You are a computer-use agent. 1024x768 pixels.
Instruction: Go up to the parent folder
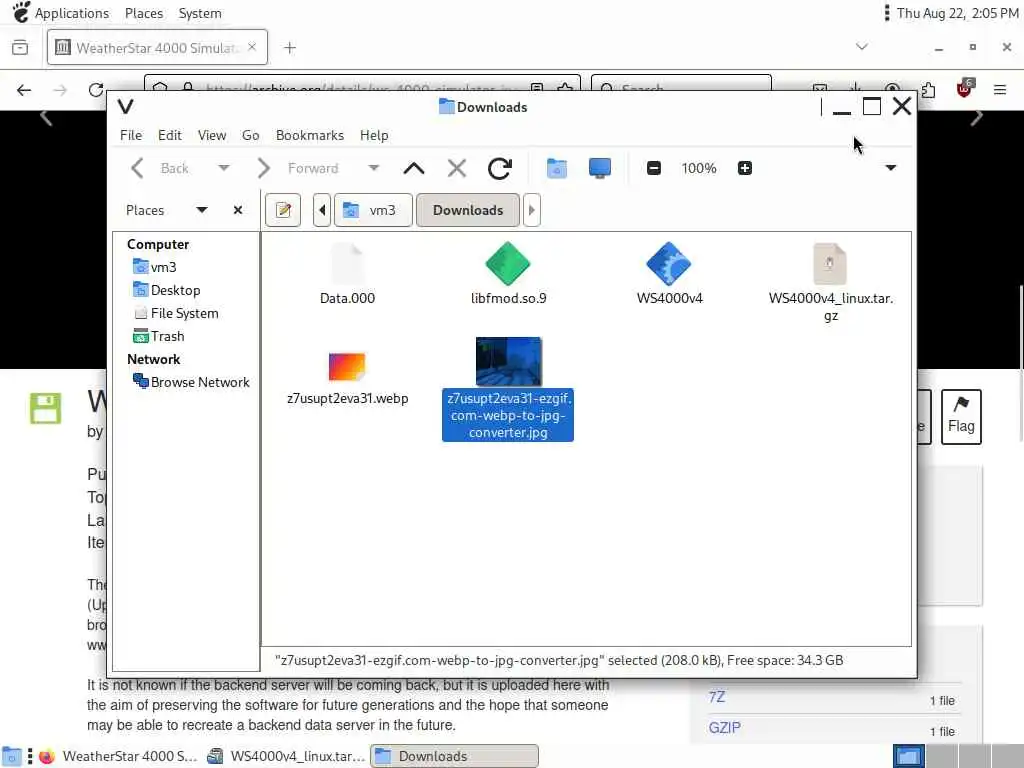coord(414,168)
